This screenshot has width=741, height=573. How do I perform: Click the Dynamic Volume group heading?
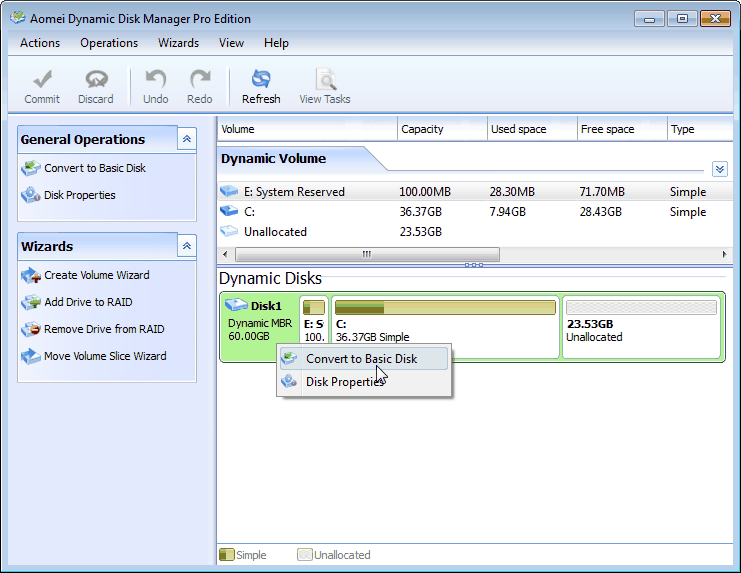pos(274,158)
